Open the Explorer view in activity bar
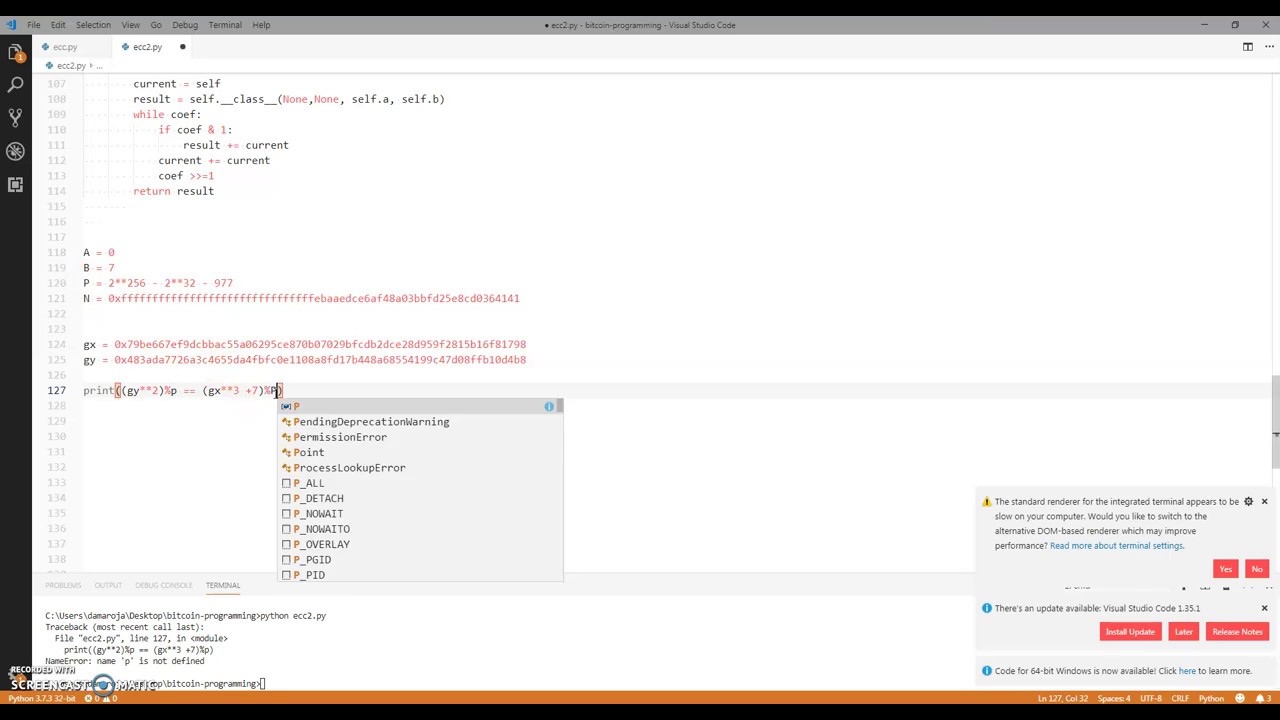The width and height of the screenshot is (1280, 720). (x=15, y=52)
